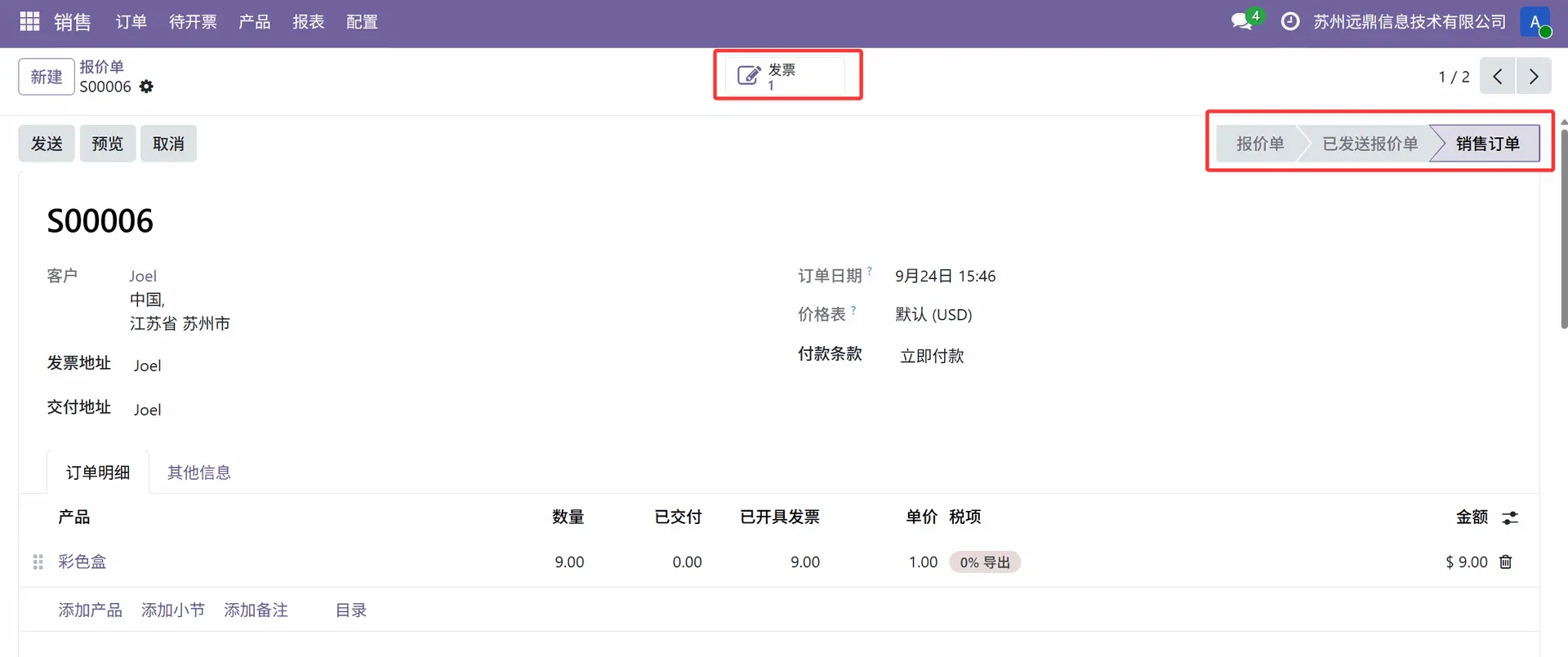
Task: Expand the 订单 menu
Action: point(131,22)
